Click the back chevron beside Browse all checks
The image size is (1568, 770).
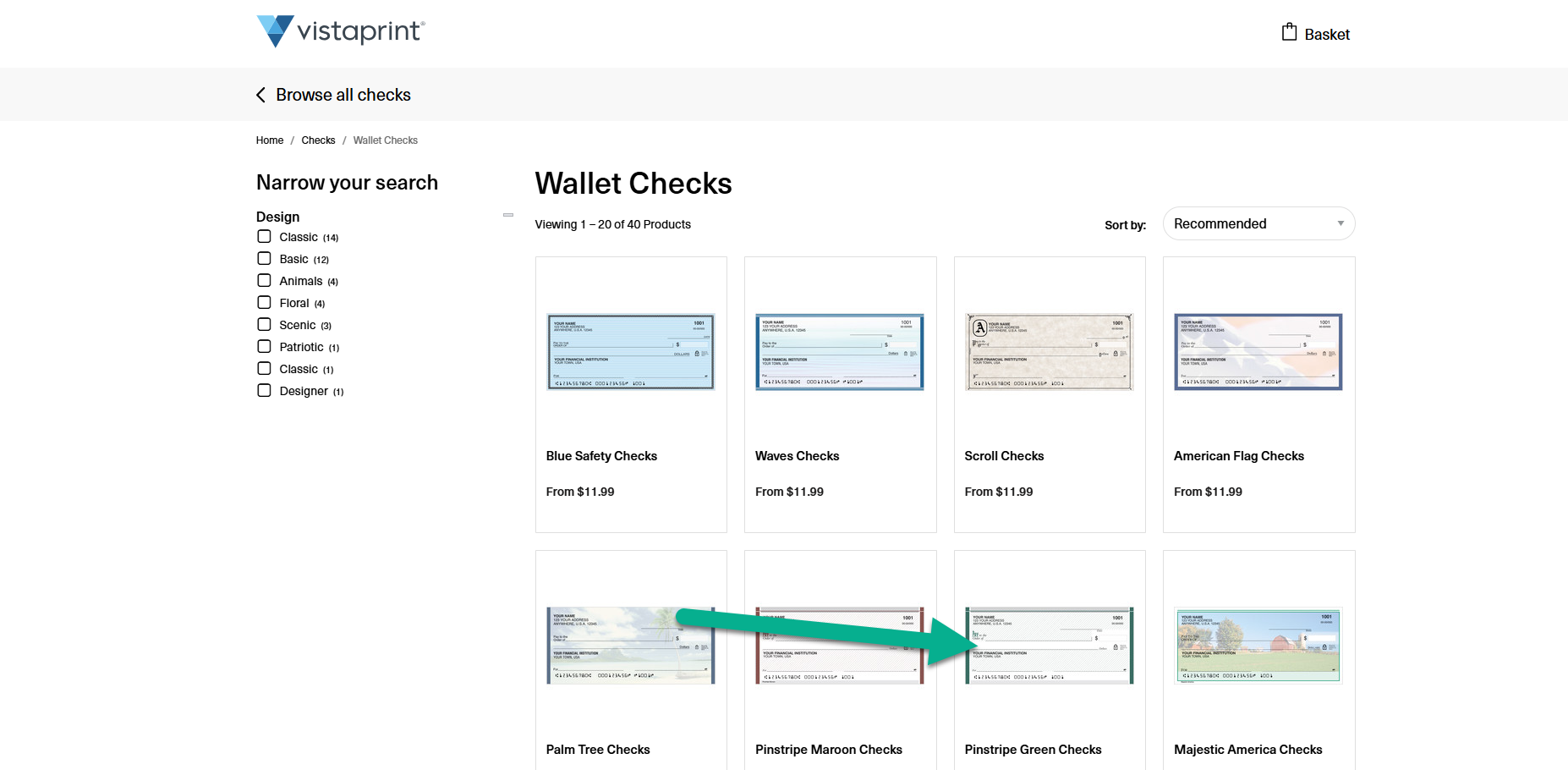261,95
